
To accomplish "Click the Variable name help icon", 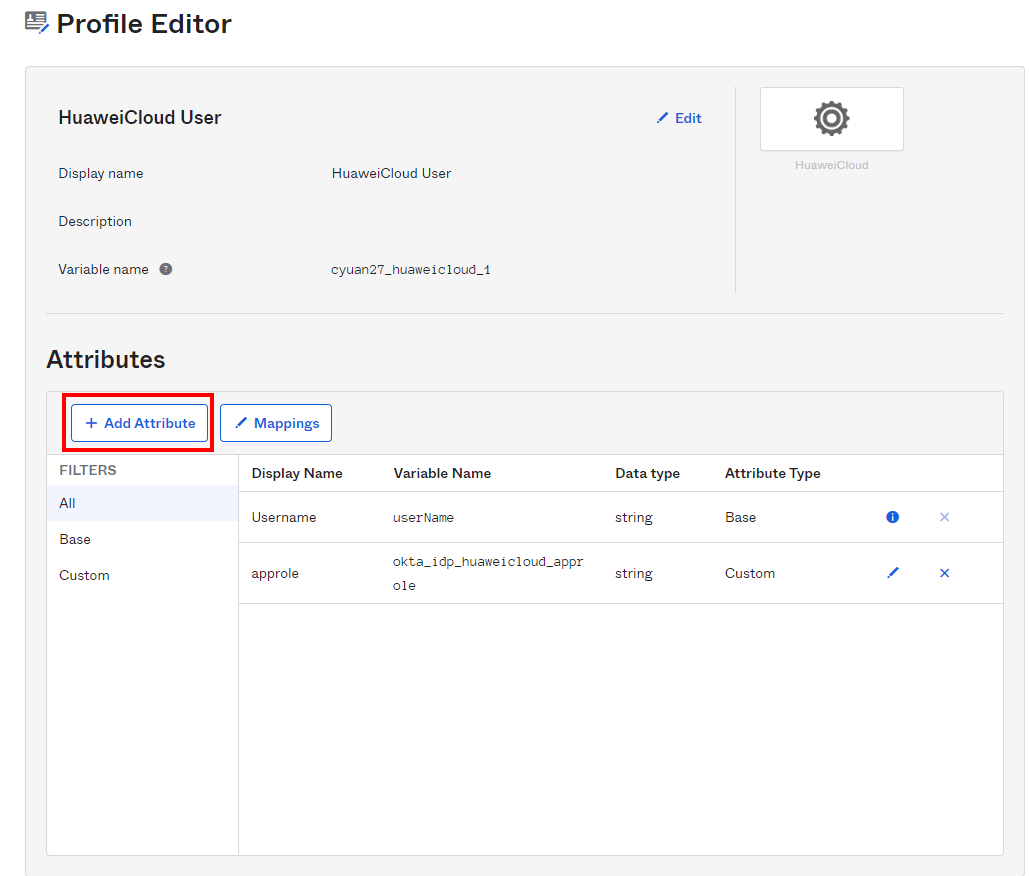I will [x=166, y=269].
